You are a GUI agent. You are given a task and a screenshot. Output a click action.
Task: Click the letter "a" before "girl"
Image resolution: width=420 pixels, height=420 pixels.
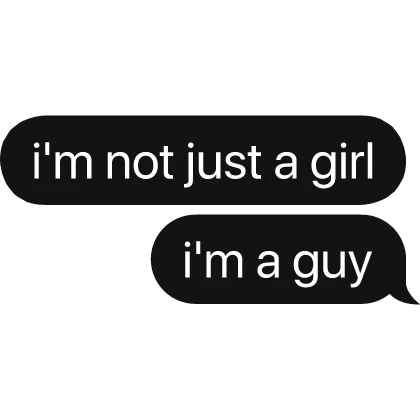(x=286, y=165)
